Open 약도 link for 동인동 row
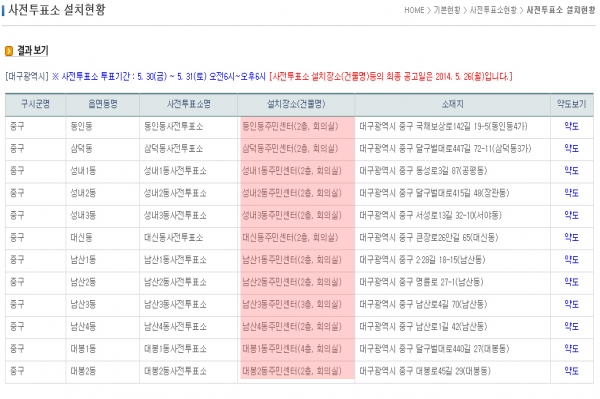 coord(571,126)
